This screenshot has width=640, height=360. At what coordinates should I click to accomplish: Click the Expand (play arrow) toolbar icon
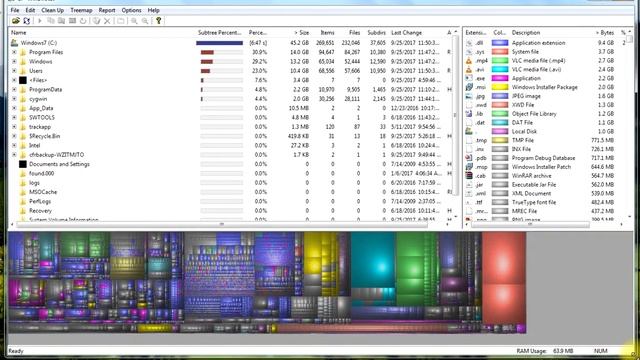40,21
